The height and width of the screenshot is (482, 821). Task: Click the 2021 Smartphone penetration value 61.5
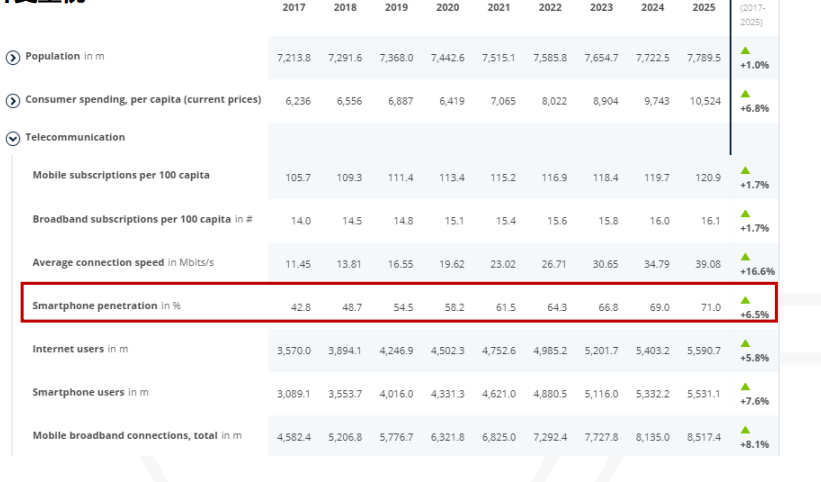click(506, 308)
